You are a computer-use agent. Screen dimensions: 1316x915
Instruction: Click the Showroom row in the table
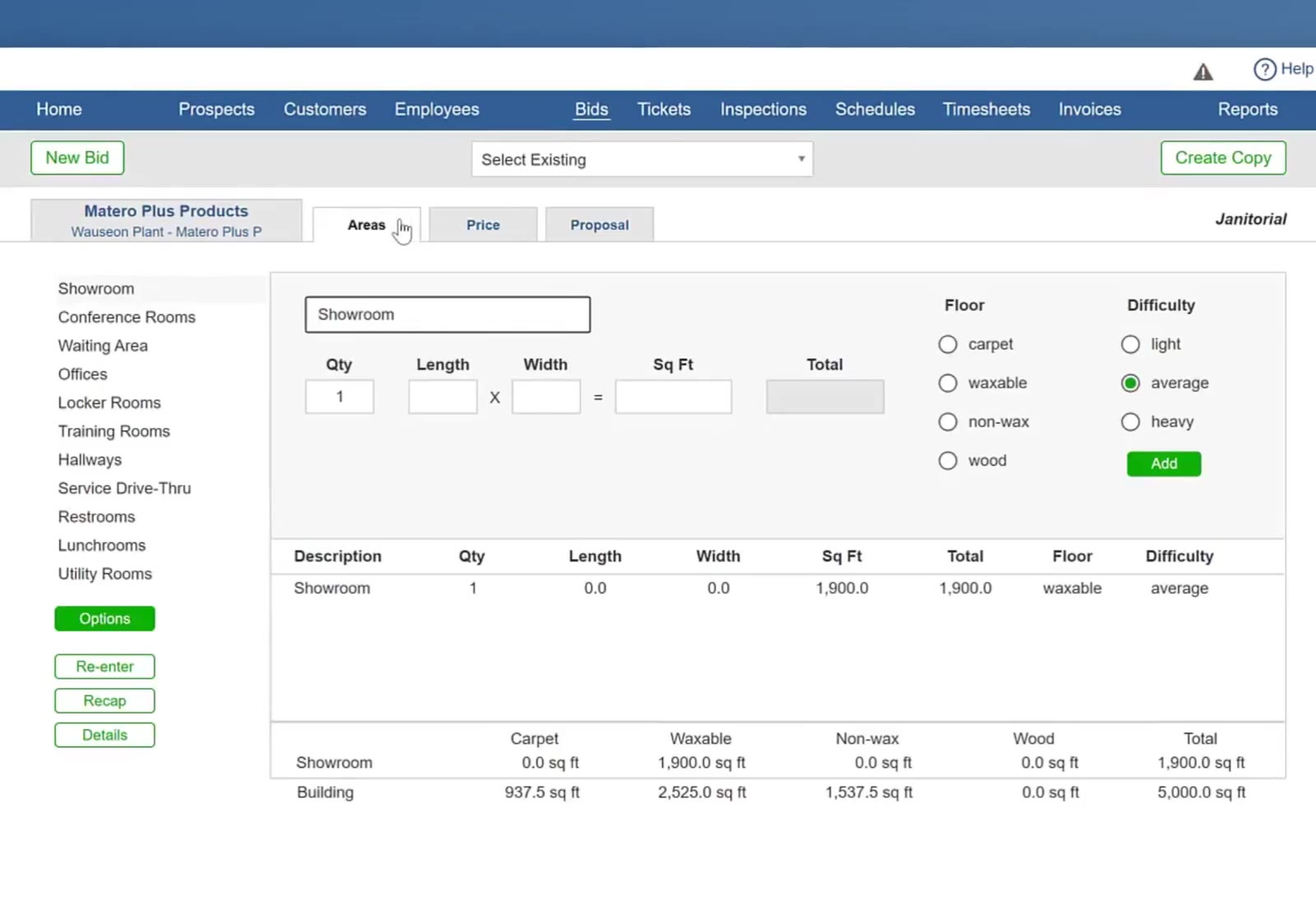point(777,588)
